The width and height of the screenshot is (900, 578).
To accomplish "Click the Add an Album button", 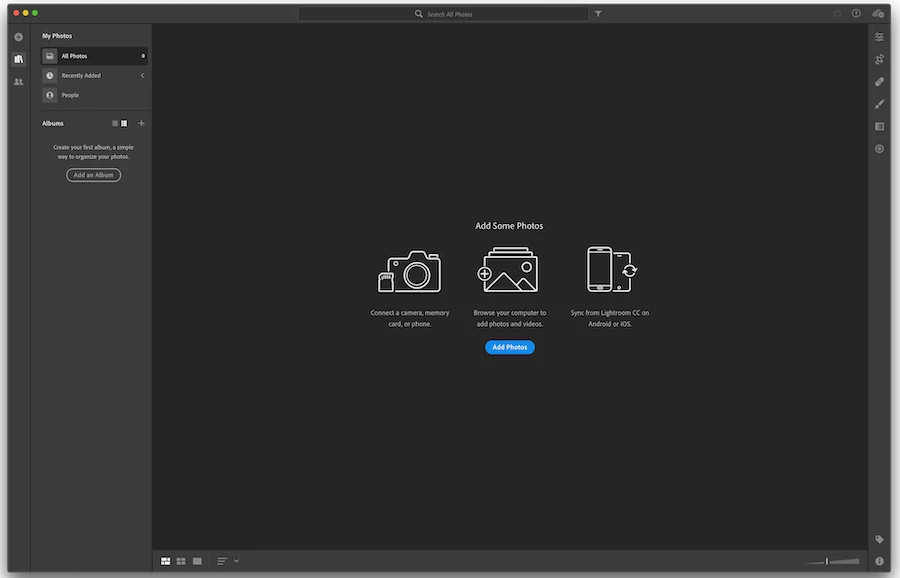I will click(94, 174).
